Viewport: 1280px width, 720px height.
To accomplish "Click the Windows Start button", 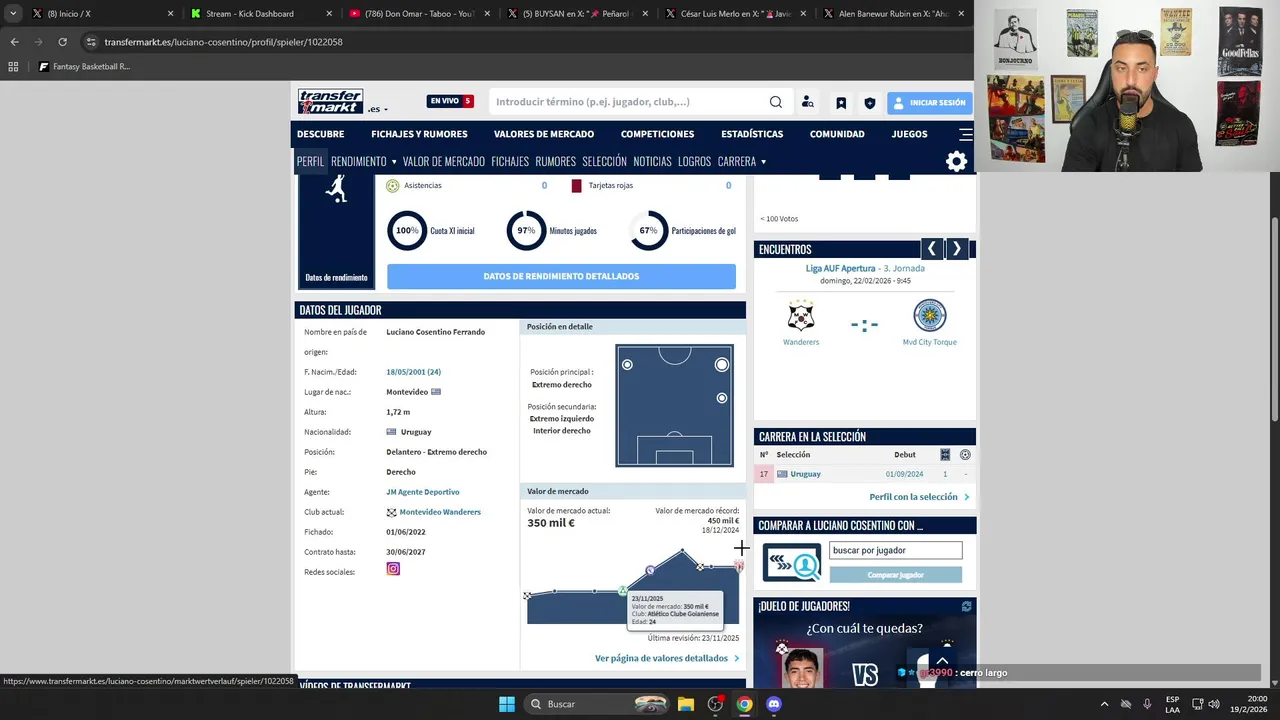I will [x=507, y=704].
